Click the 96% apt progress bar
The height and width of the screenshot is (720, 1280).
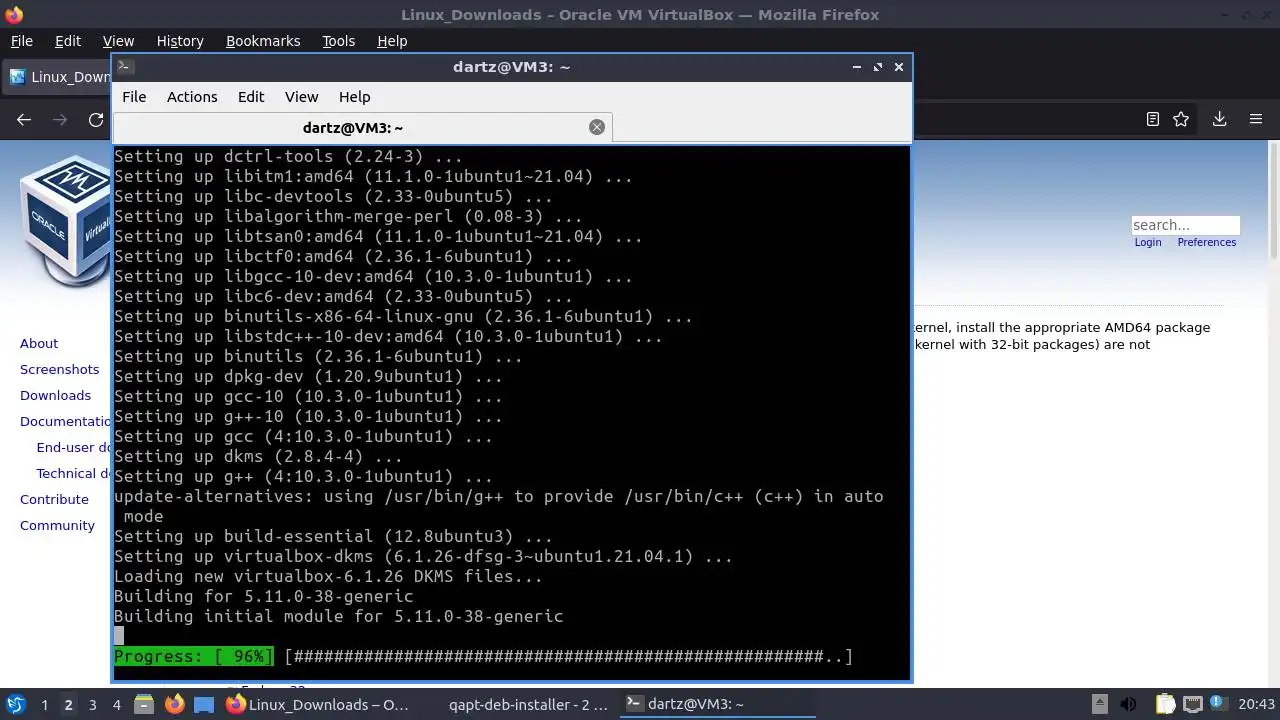(483, 656)
